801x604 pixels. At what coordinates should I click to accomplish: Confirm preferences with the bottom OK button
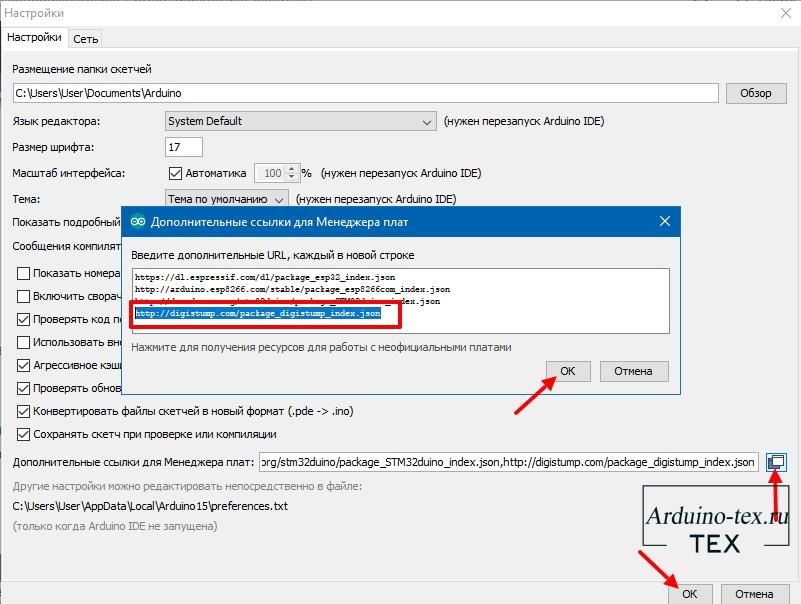tap(690, 593)
